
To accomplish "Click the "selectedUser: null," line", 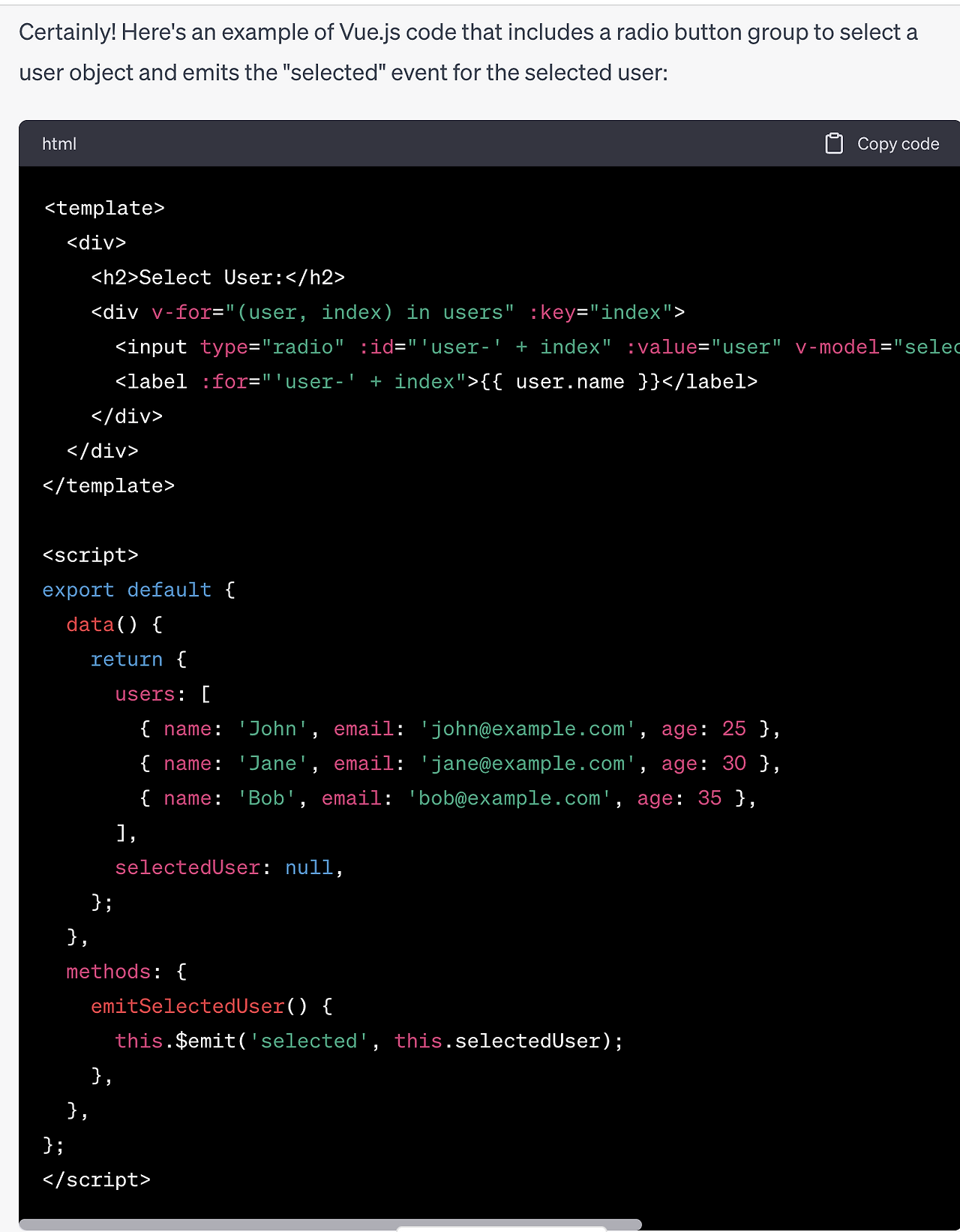I will point(229,867).
